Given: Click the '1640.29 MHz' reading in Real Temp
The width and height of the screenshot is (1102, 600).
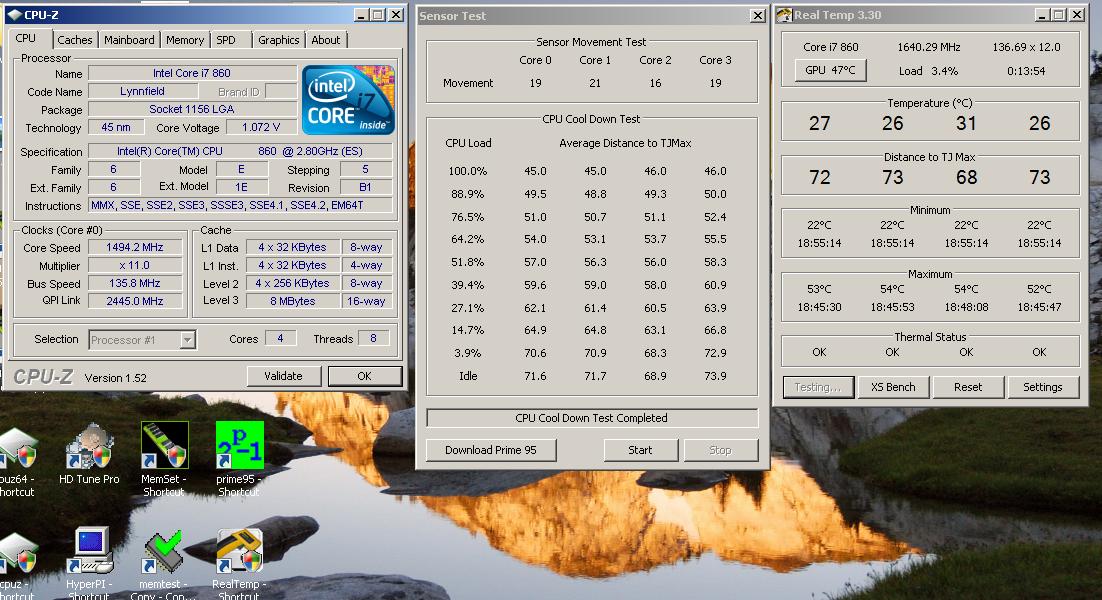Looking at the screenshot, I should pos(928,47).
